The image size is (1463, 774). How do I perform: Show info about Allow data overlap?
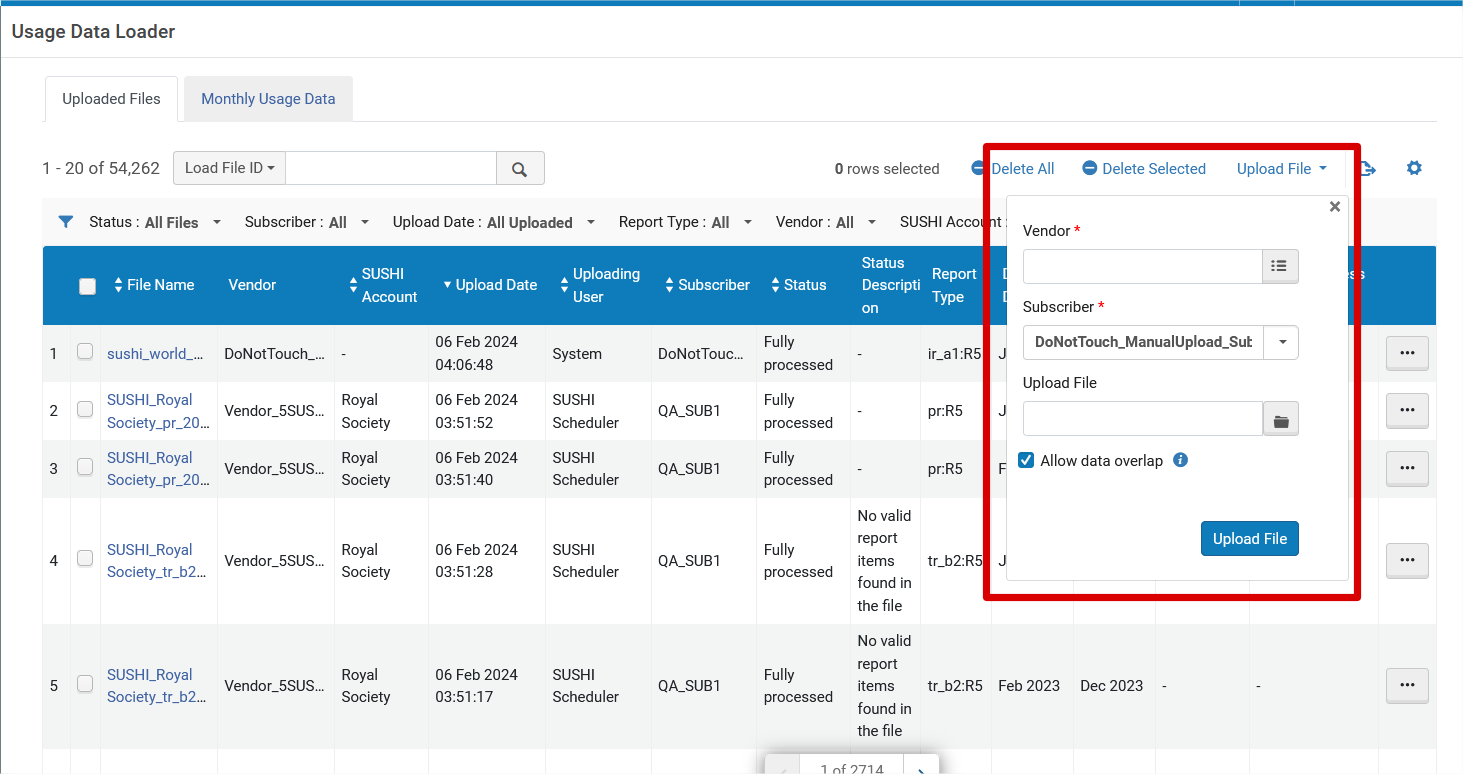(x=1180, y=461)
